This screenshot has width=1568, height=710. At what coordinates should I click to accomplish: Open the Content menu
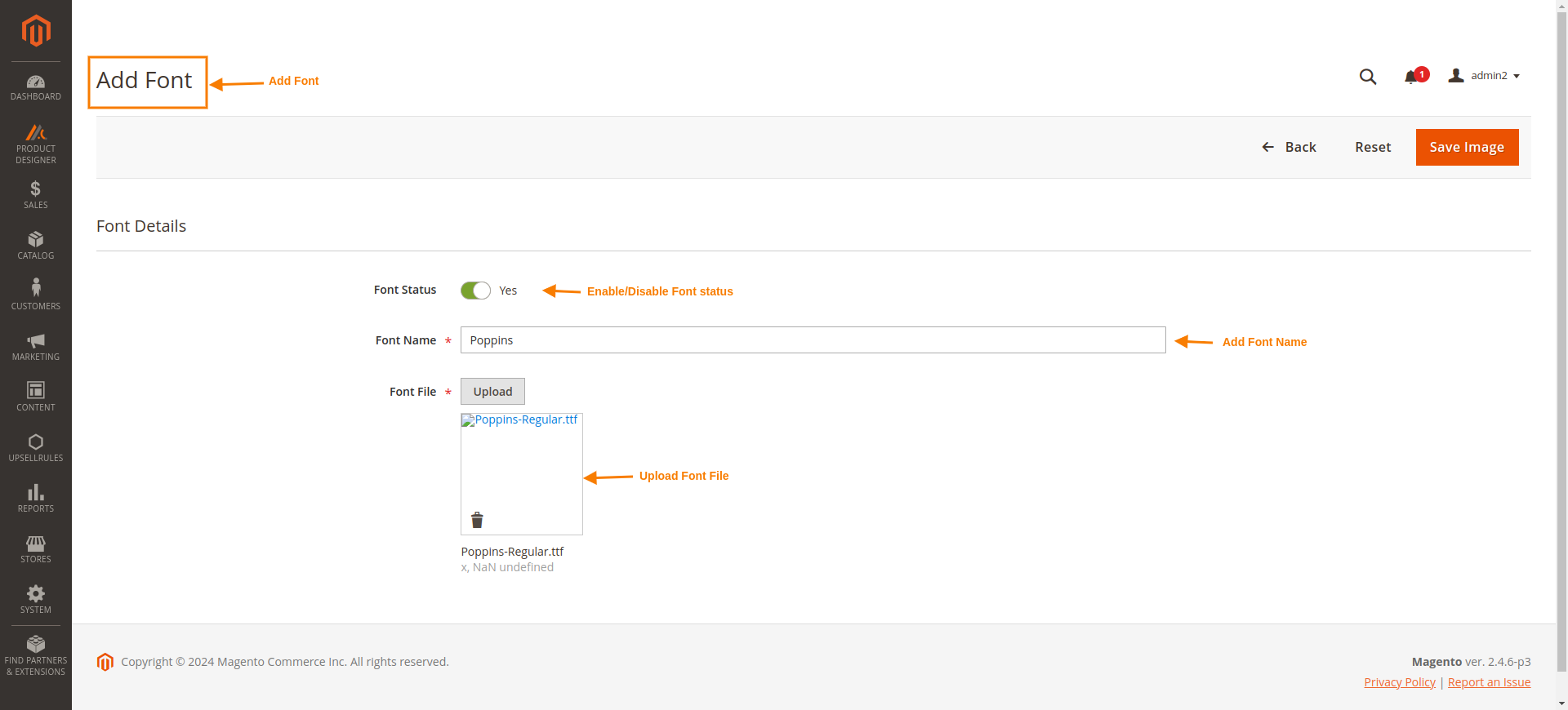[36, 397]
